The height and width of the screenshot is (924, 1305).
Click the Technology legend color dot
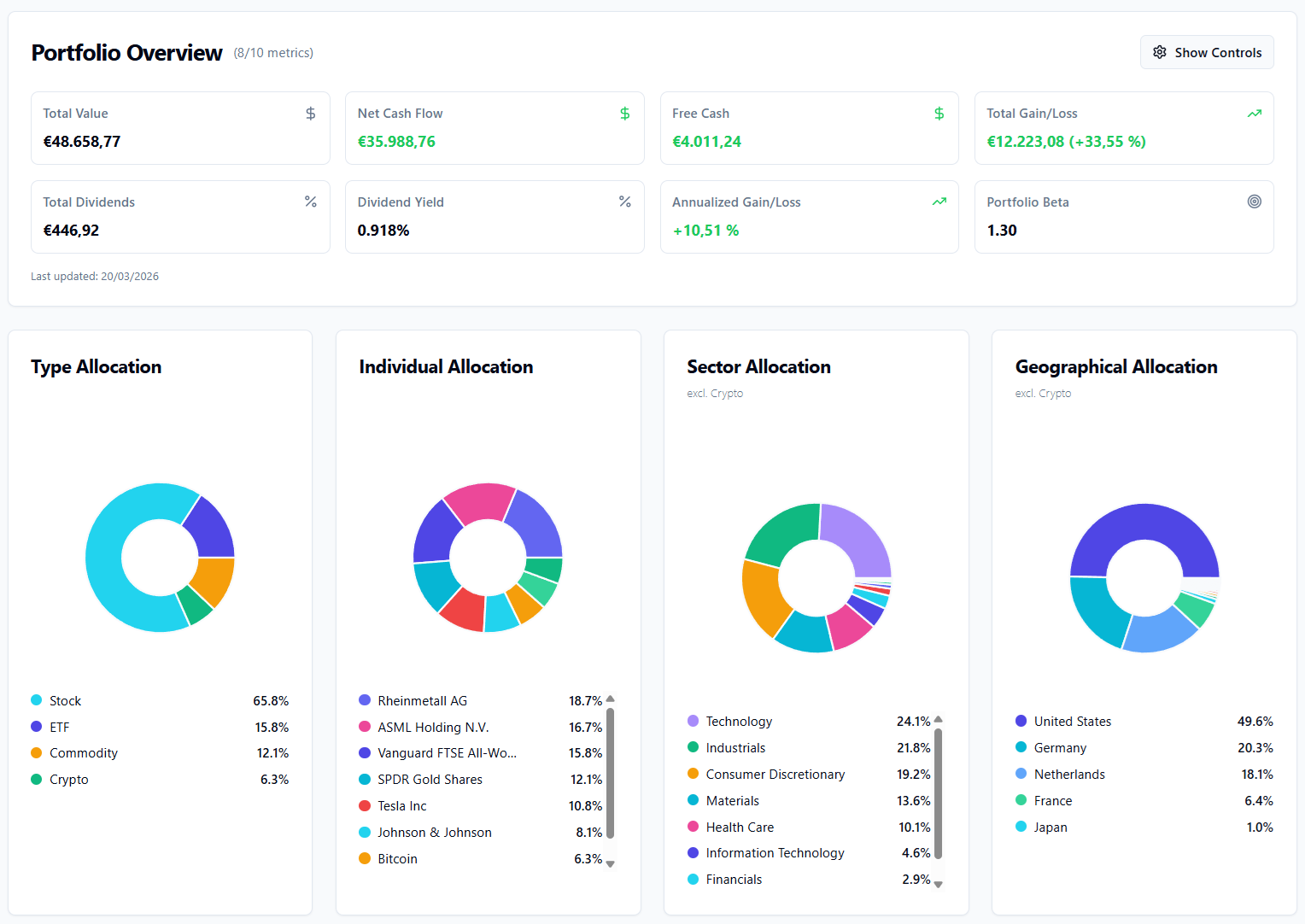pos(693,721)
